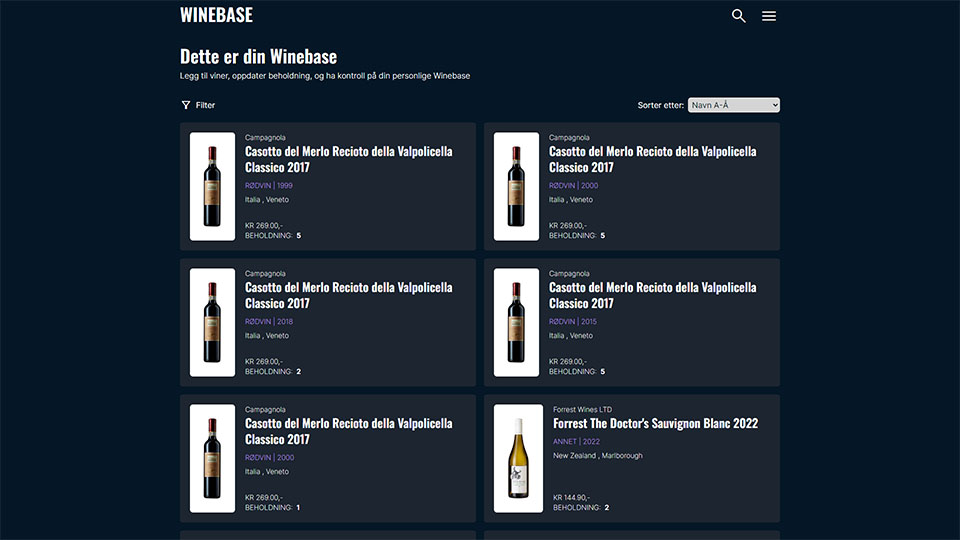Click bottle image of the 2018 Casotto
The height and width of the screenshot is (540, 960).
212,322
